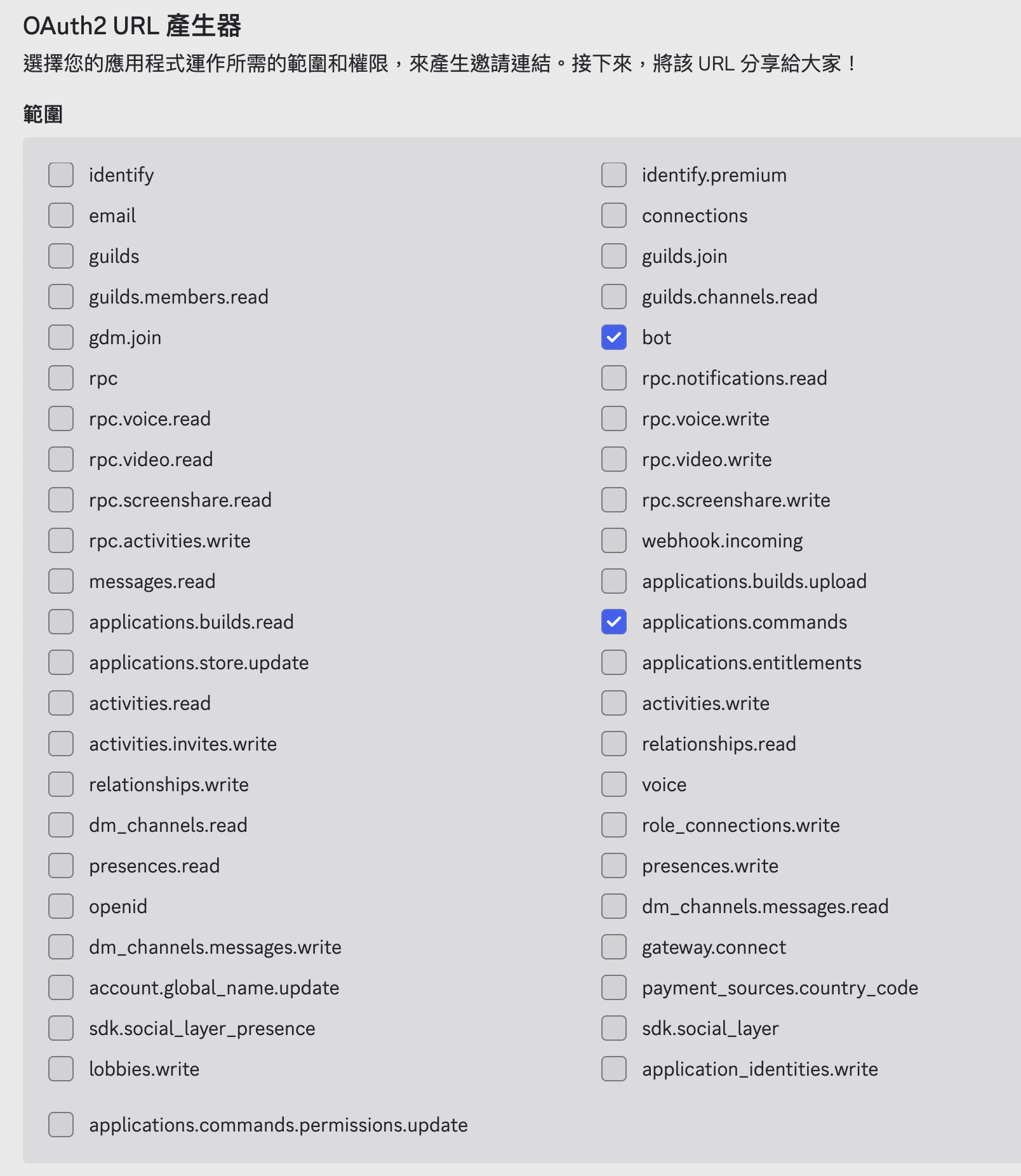Tick the presences.read checkbox
Screen dimensions: 1021x1176
click(x=61, y=866)
